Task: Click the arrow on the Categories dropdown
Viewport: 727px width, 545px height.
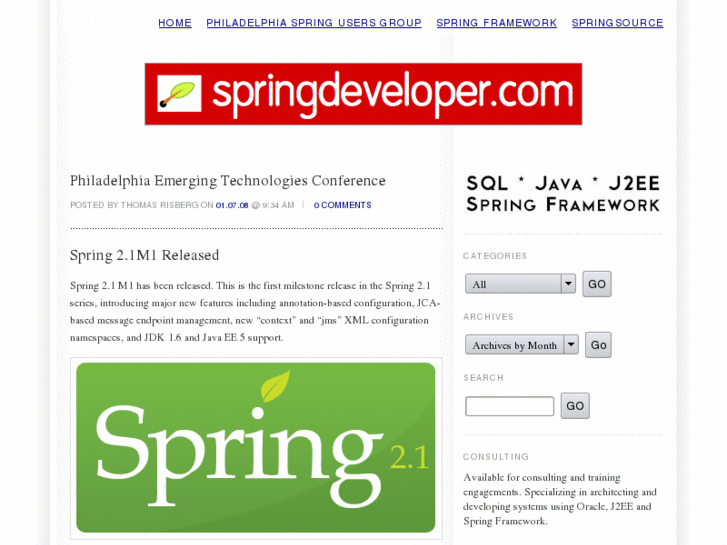Action: point(568,284)
